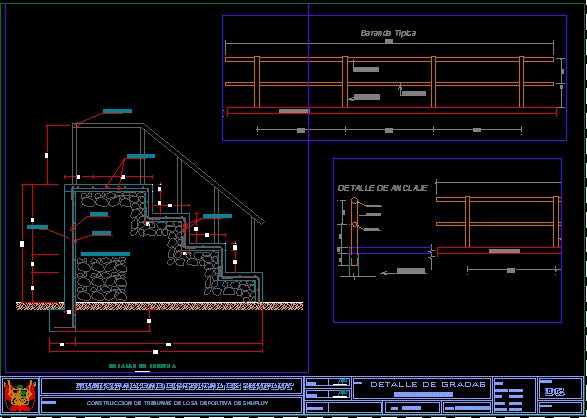Viewport: 587px width, 418px height.
Task: Click the diagonal handrail over the stair section
Action: pyautogui.click(x=204, y=173)
